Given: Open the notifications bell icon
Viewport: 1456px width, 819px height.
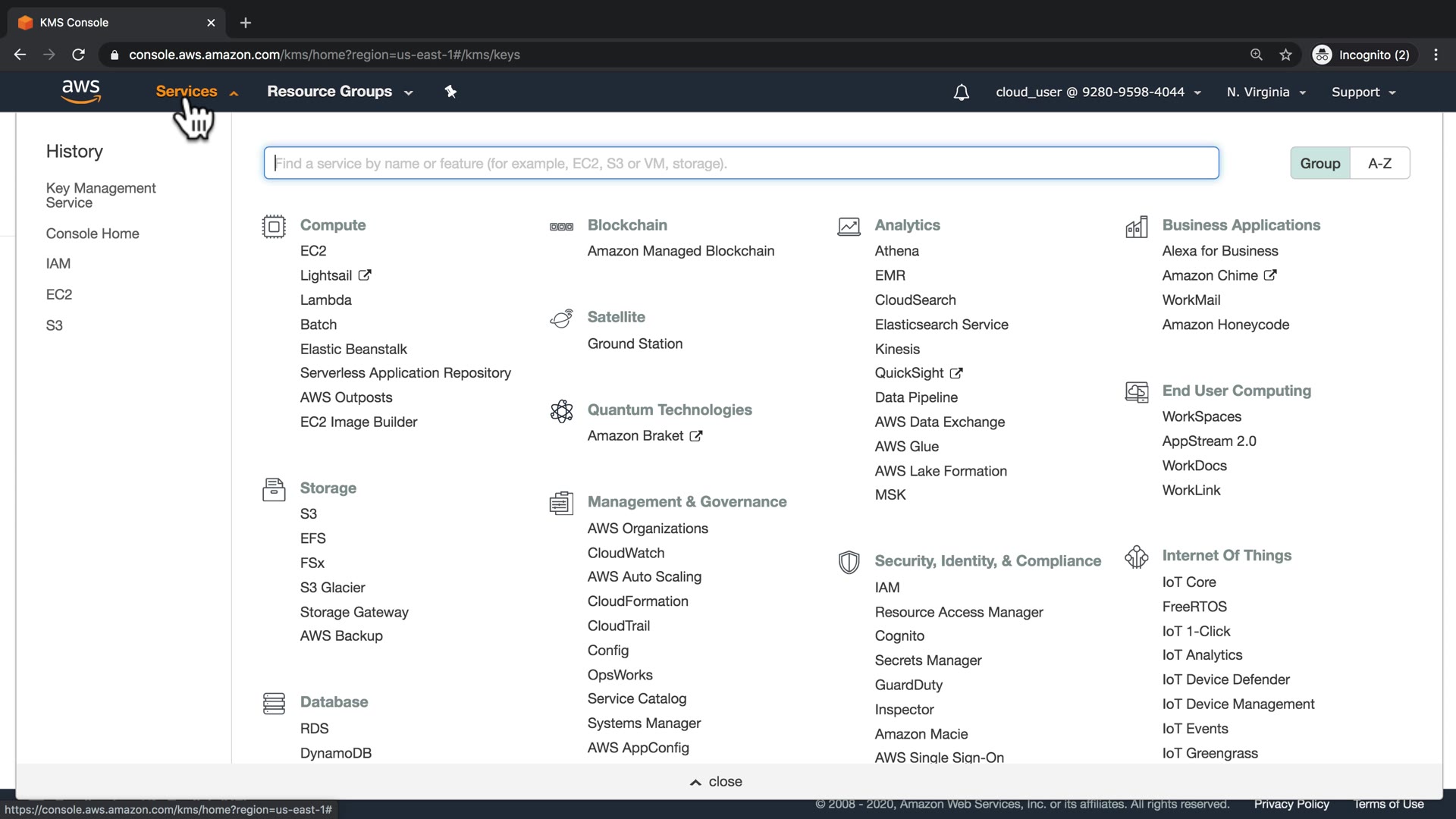Looking at the screenshot, I should 961,93.
